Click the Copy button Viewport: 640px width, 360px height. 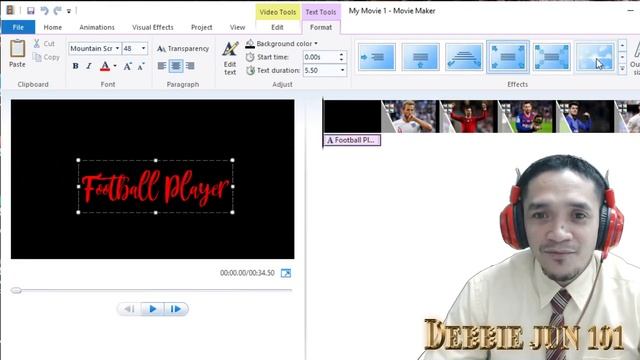(46, 57)
